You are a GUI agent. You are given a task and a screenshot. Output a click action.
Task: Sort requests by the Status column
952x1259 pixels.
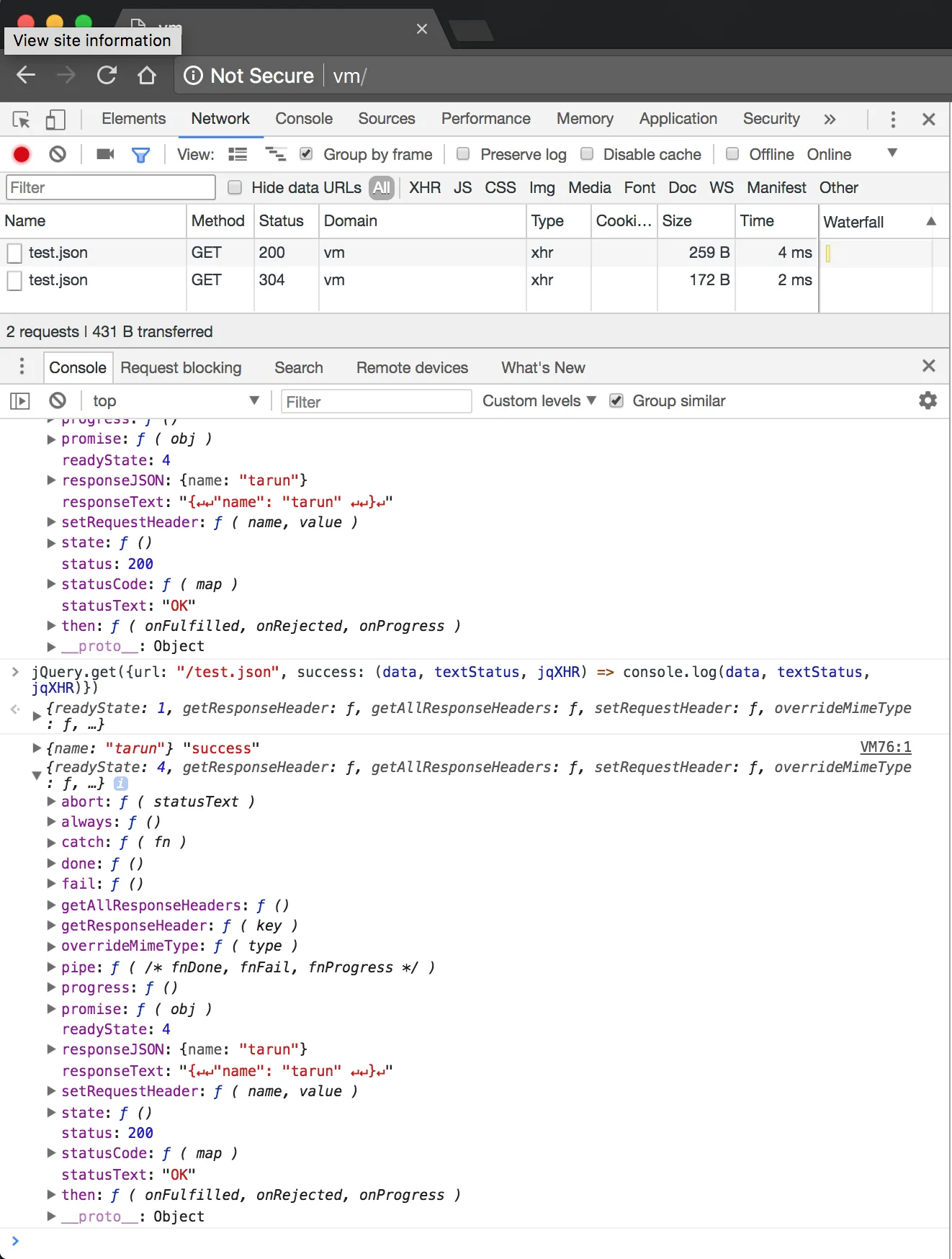286,221
